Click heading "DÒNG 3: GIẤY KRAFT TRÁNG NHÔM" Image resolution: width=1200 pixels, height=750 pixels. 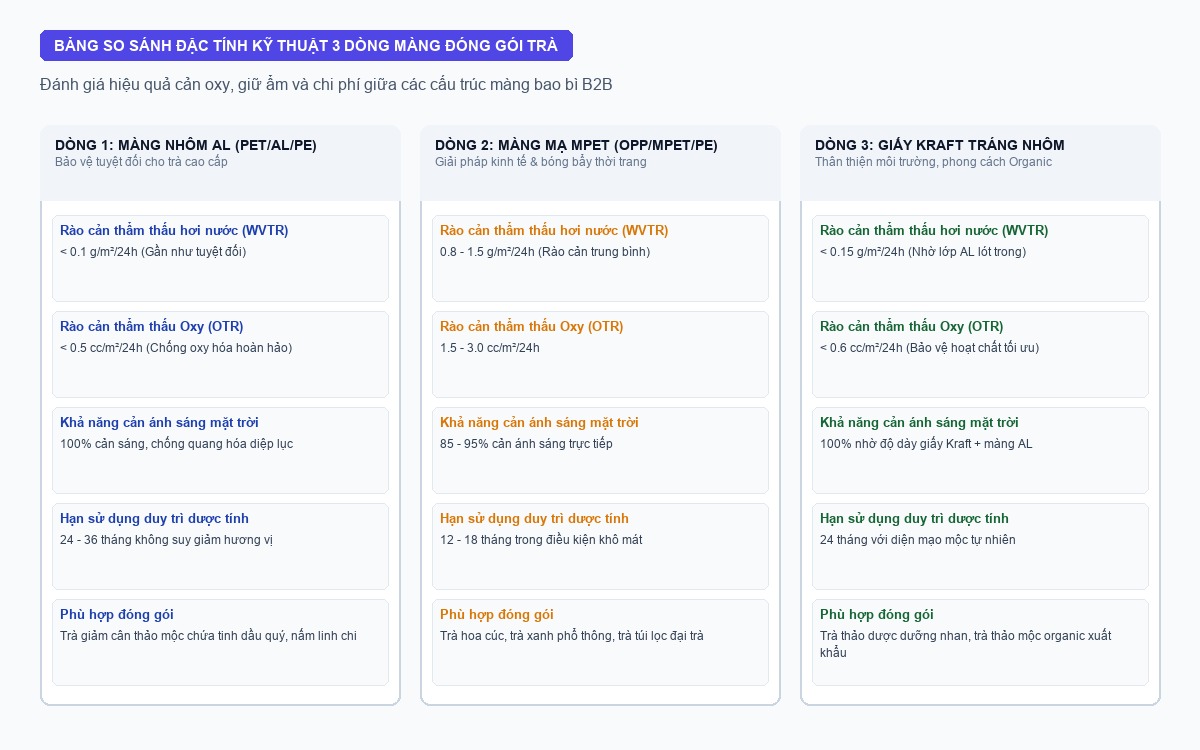[940, 145]
